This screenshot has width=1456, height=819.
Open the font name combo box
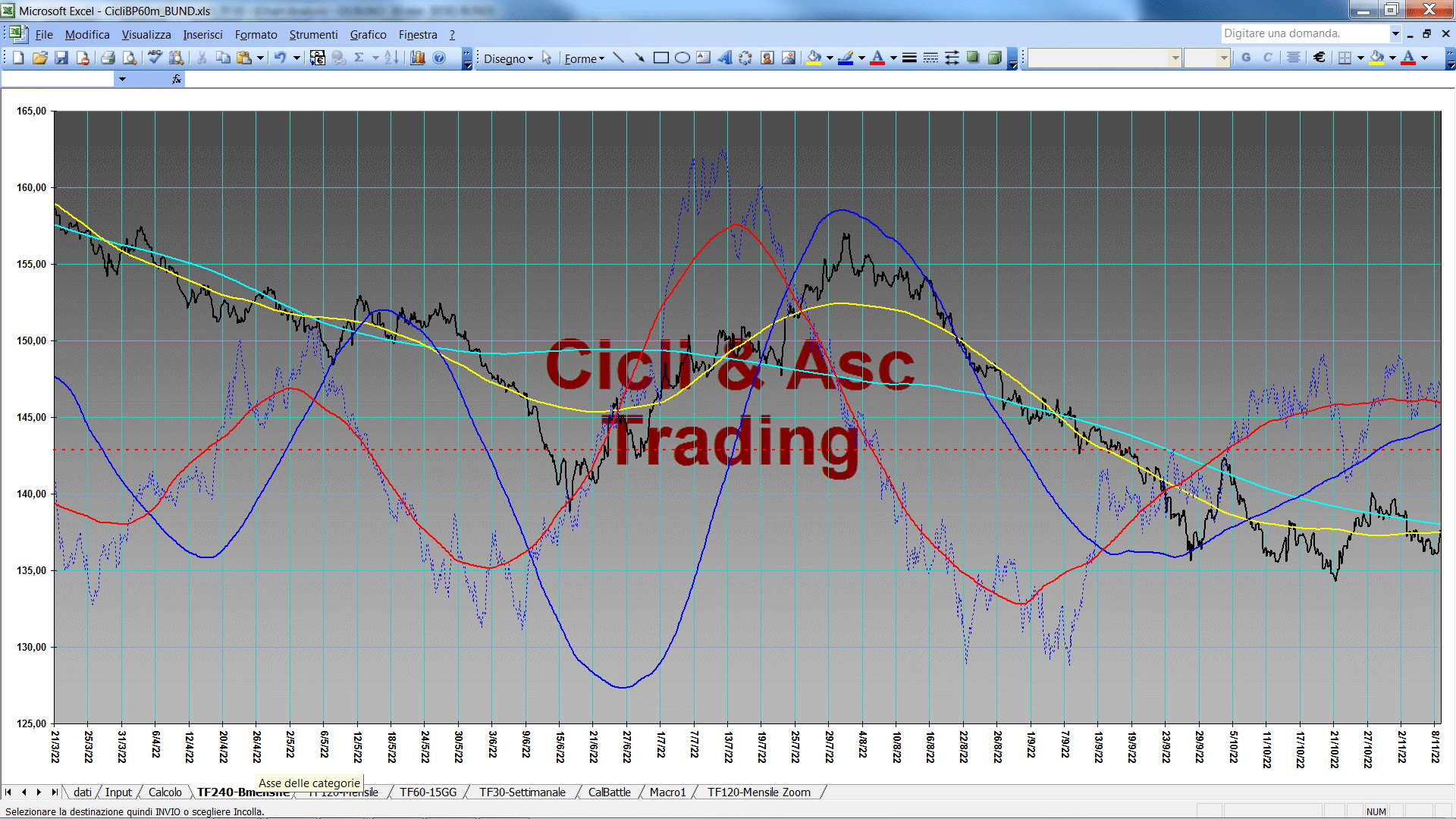(1105, 58)
